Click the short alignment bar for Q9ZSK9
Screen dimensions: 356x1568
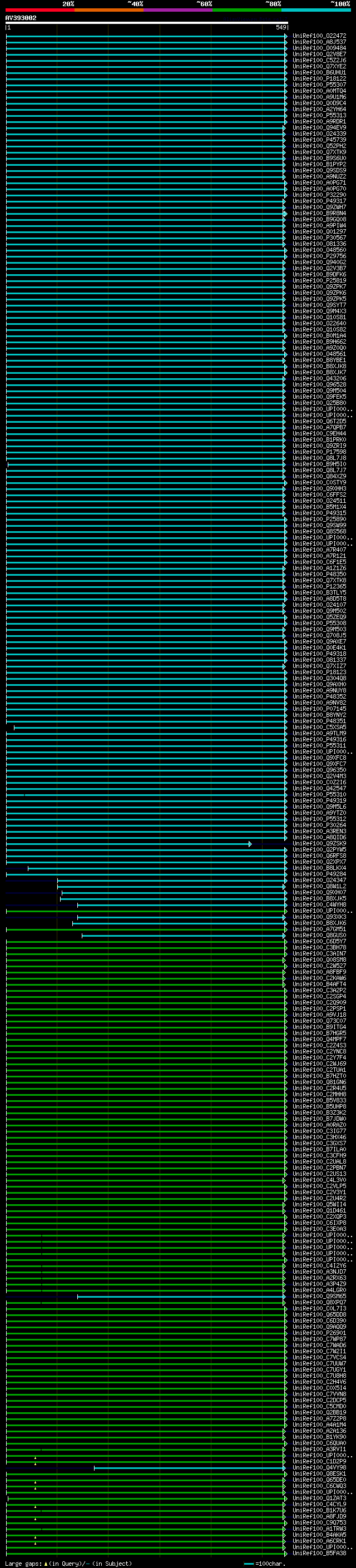128,844
